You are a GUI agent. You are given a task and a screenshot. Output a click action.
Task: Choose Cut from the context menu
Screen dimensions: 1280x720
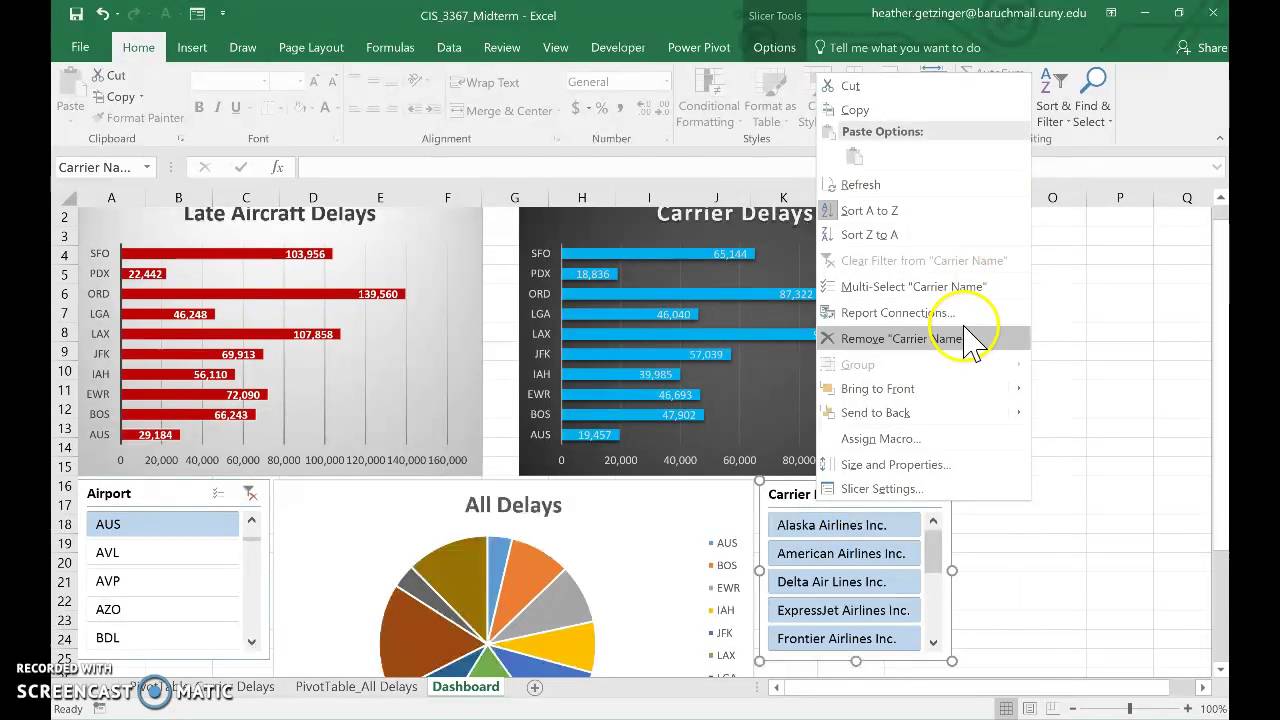(x=924, y=86)
